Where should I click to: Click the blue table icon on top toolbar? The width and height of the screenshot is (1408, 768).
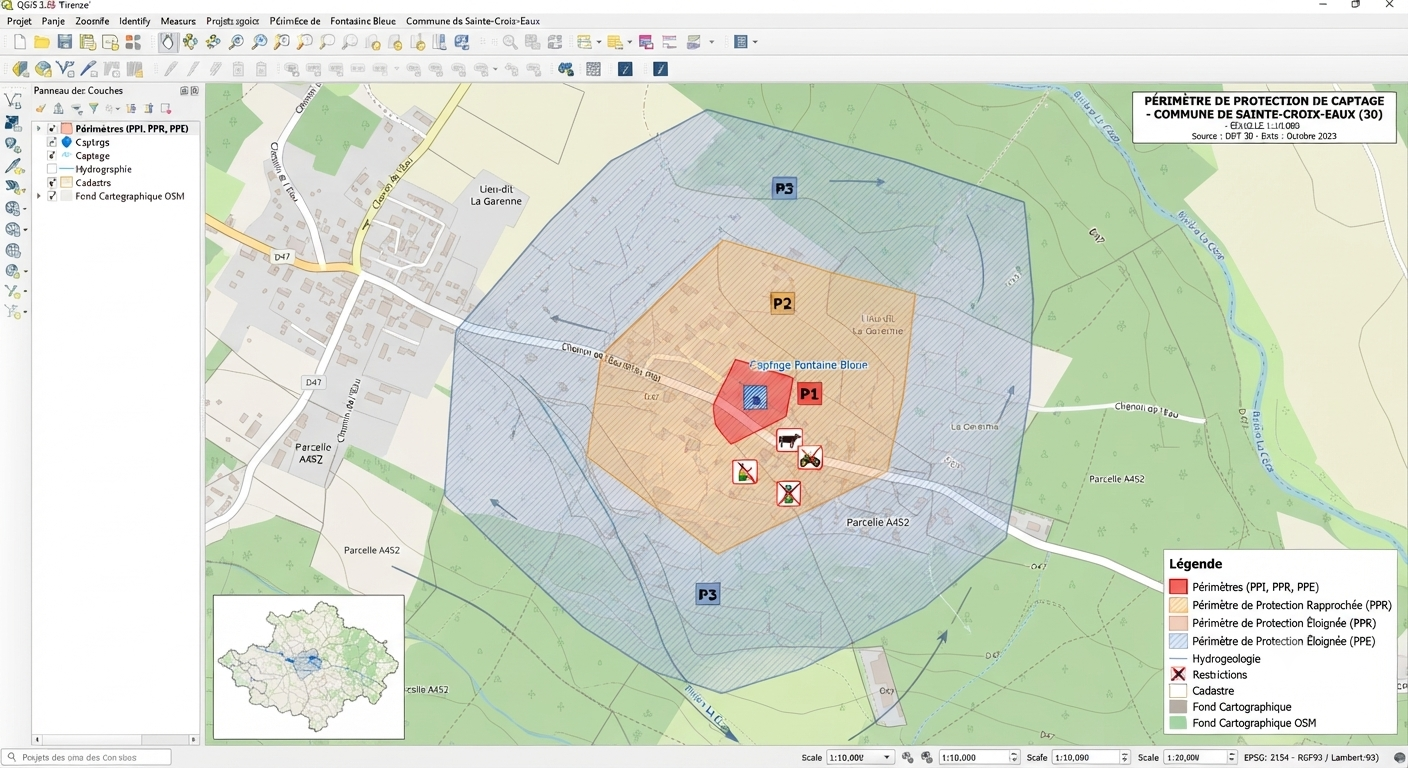[x=739, y=42]
